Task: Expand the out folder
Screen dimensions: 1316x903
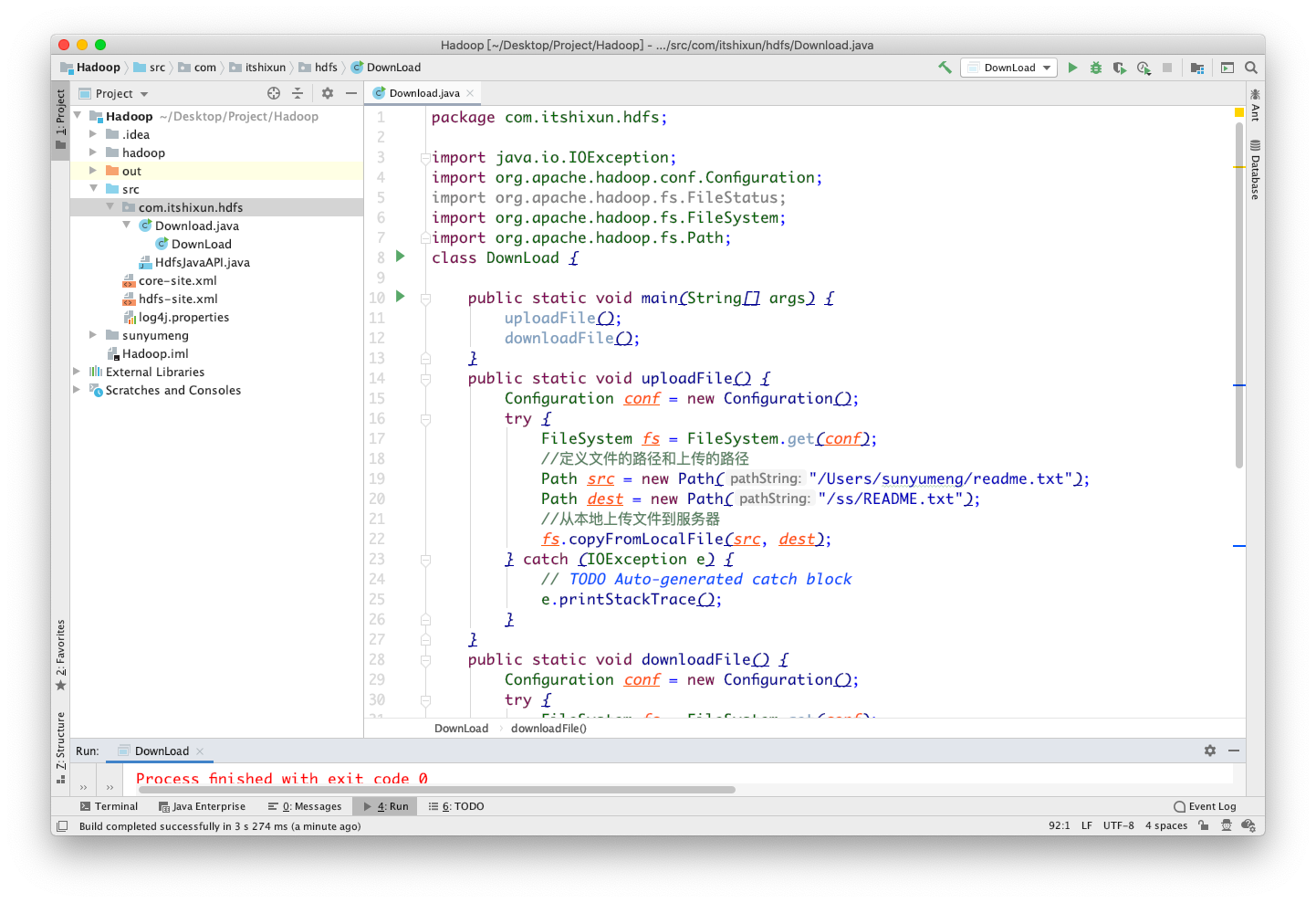Action: coord(93,171)
